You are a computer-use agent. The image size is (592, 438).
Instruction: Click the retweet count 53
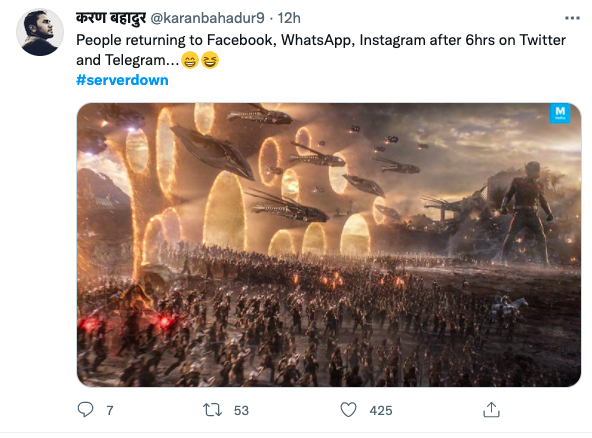241,410
